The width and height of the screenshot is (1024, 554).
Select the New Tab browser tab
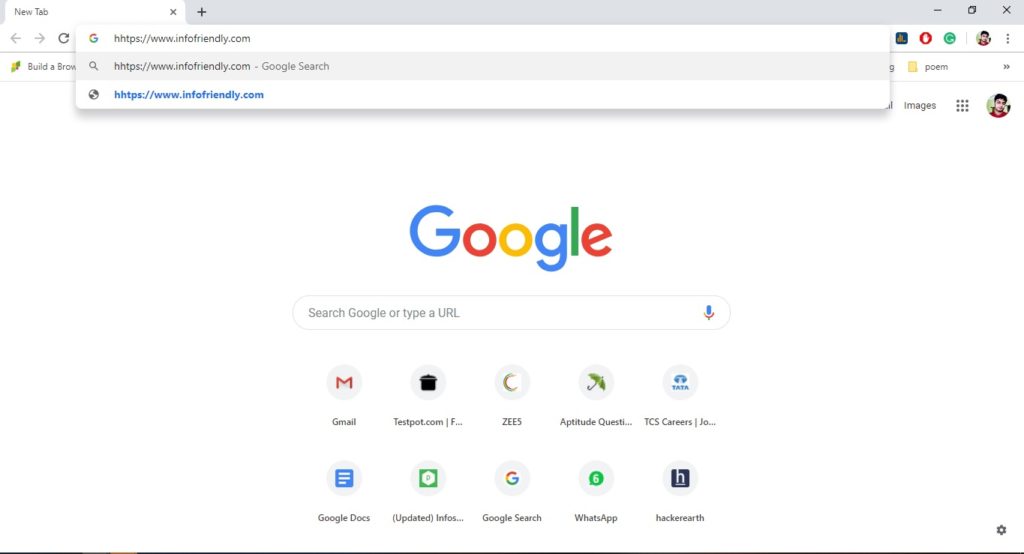coord(93,12)
